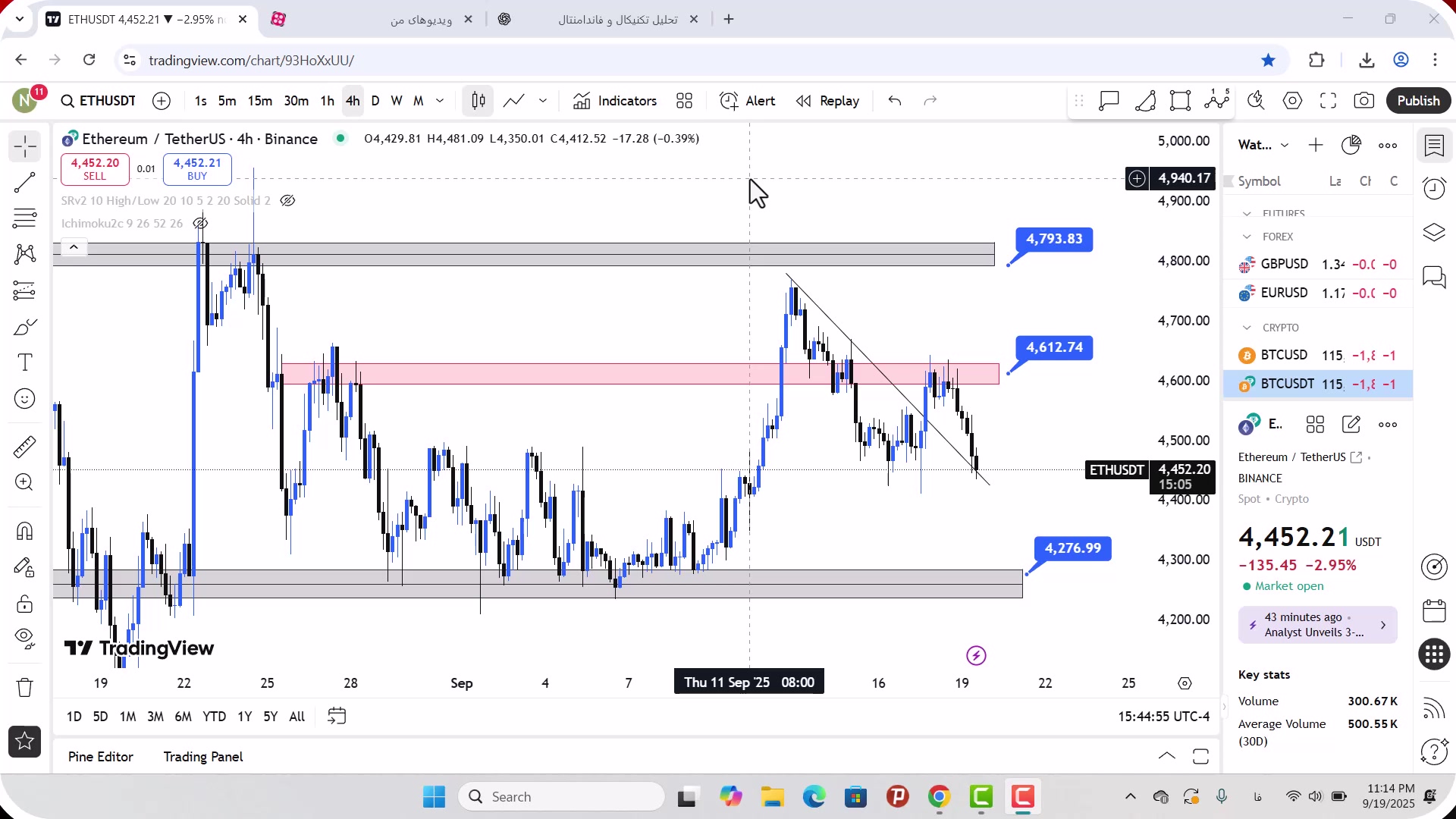Hide all drawings with eye icon
Screen dimensions: 1456x819
tap(25, 639)
